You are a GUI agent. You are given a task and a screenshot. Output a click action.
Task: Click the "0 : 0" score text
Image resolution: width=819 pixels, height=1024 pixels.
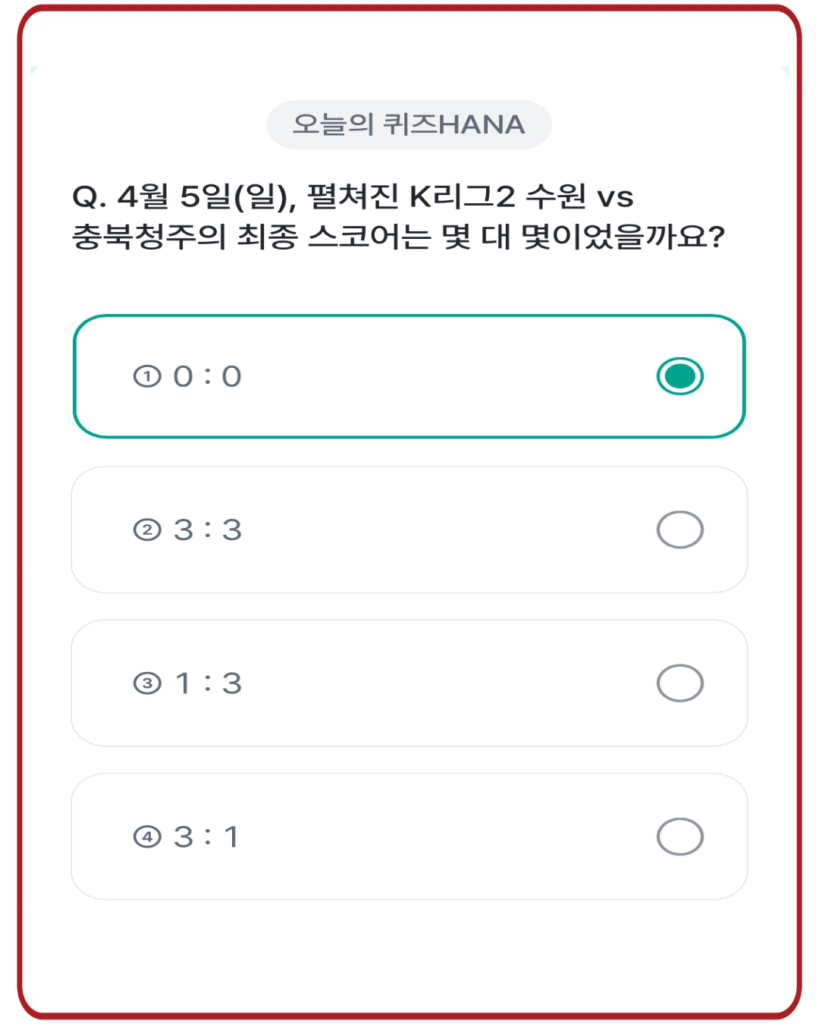[x=208, y=377]
